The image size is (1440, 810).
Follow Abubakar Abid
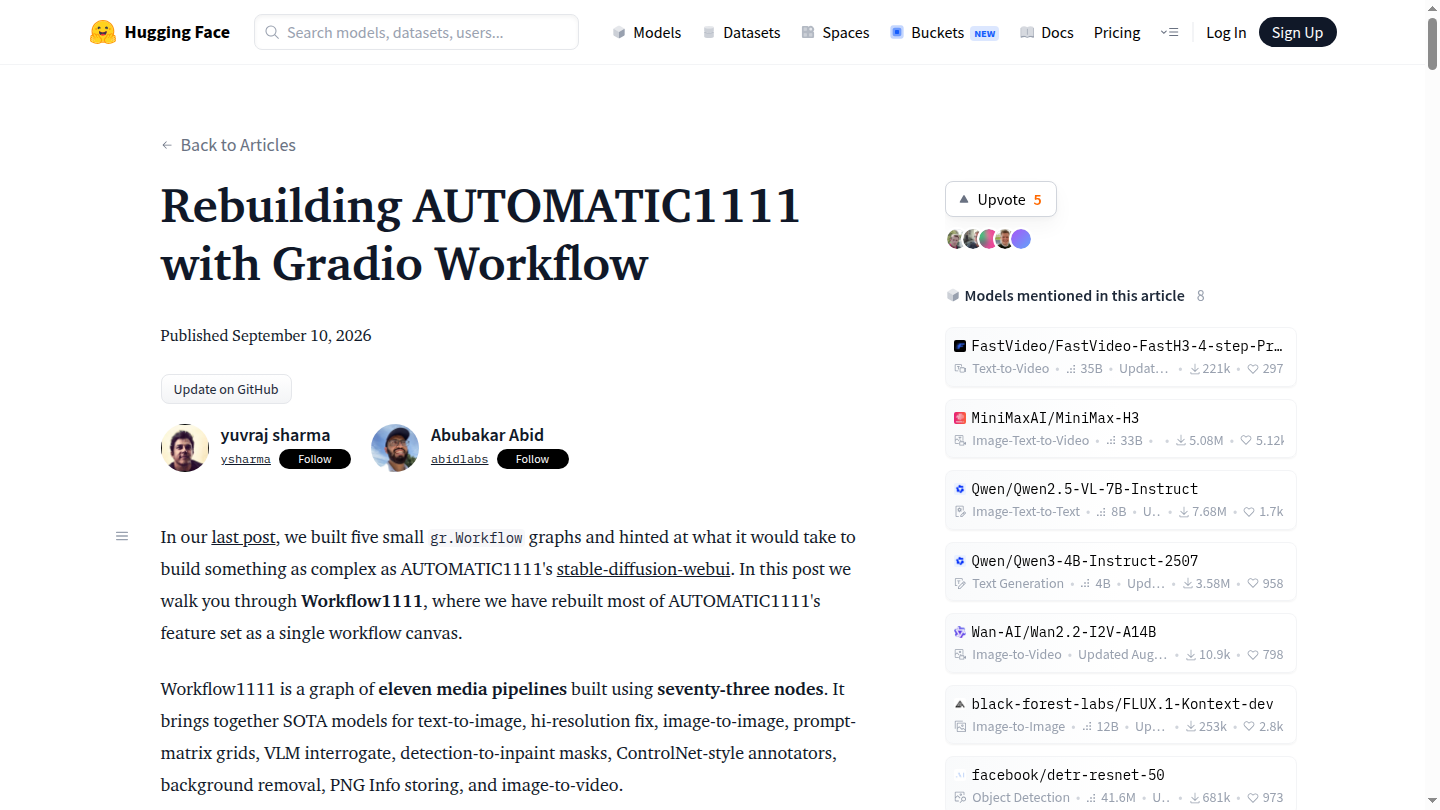[x=533, y=459]
